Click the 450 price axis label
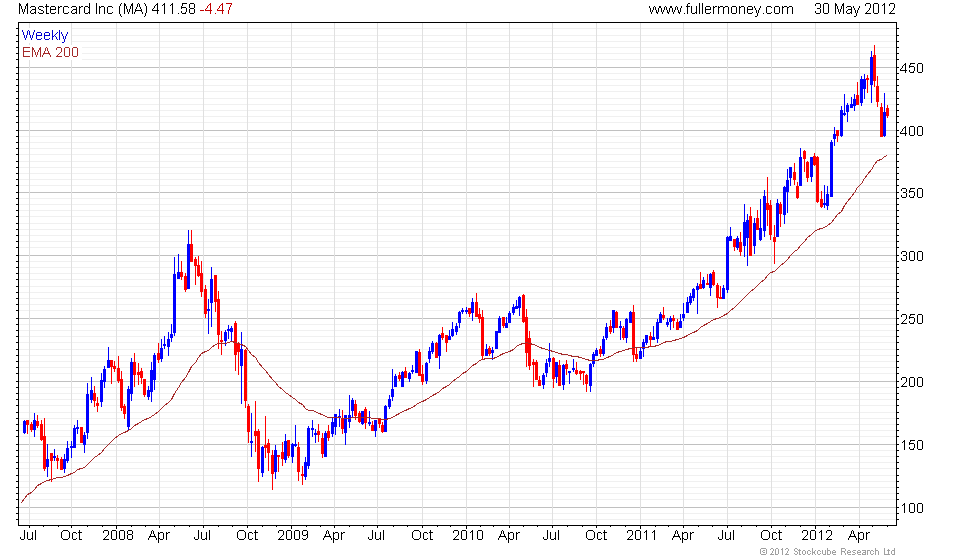Image resolution: width=980 pixels, height=560 pixels. click(x=911, y=68)
